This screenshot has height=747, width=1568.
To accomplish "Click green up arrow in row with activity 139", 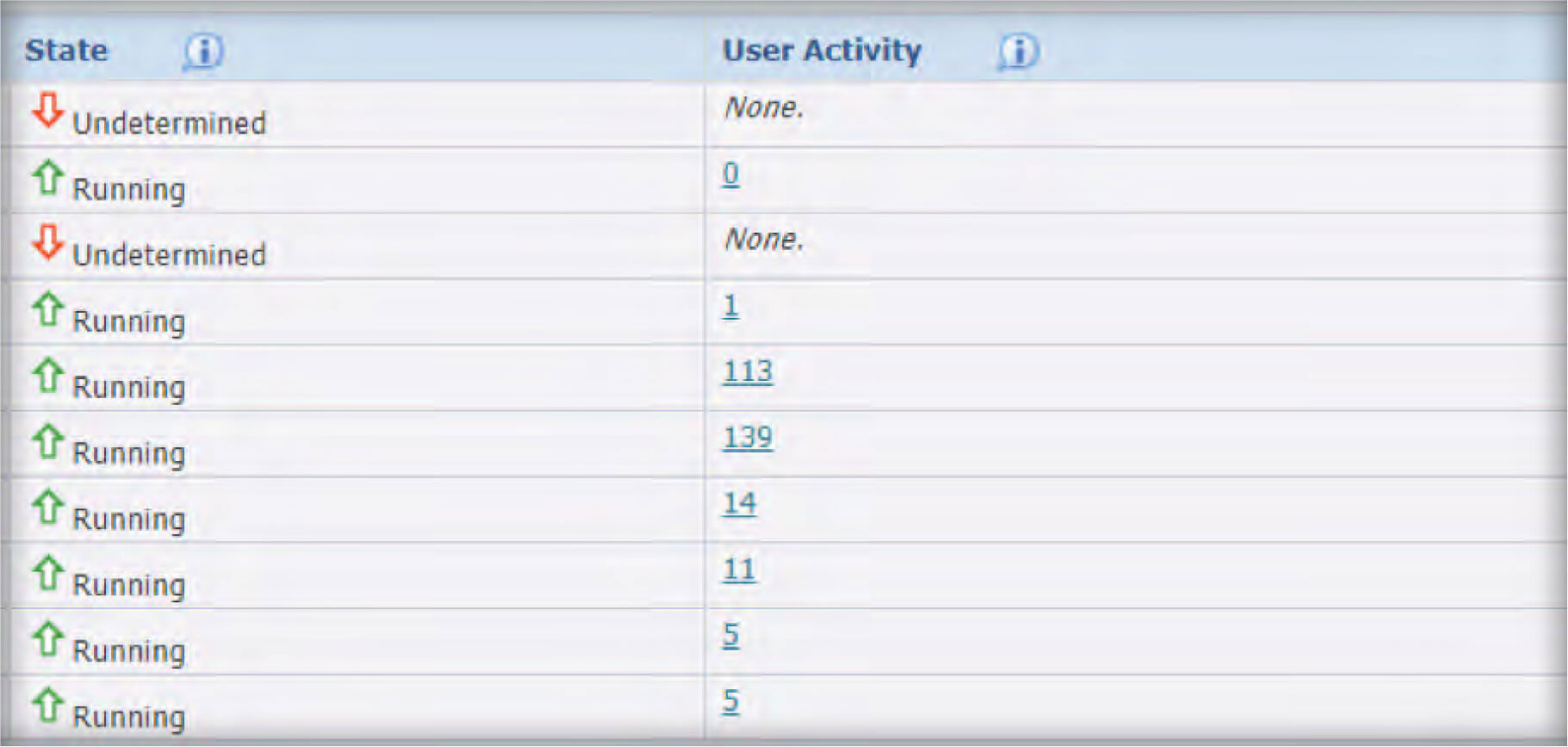I will coord(47,441).
